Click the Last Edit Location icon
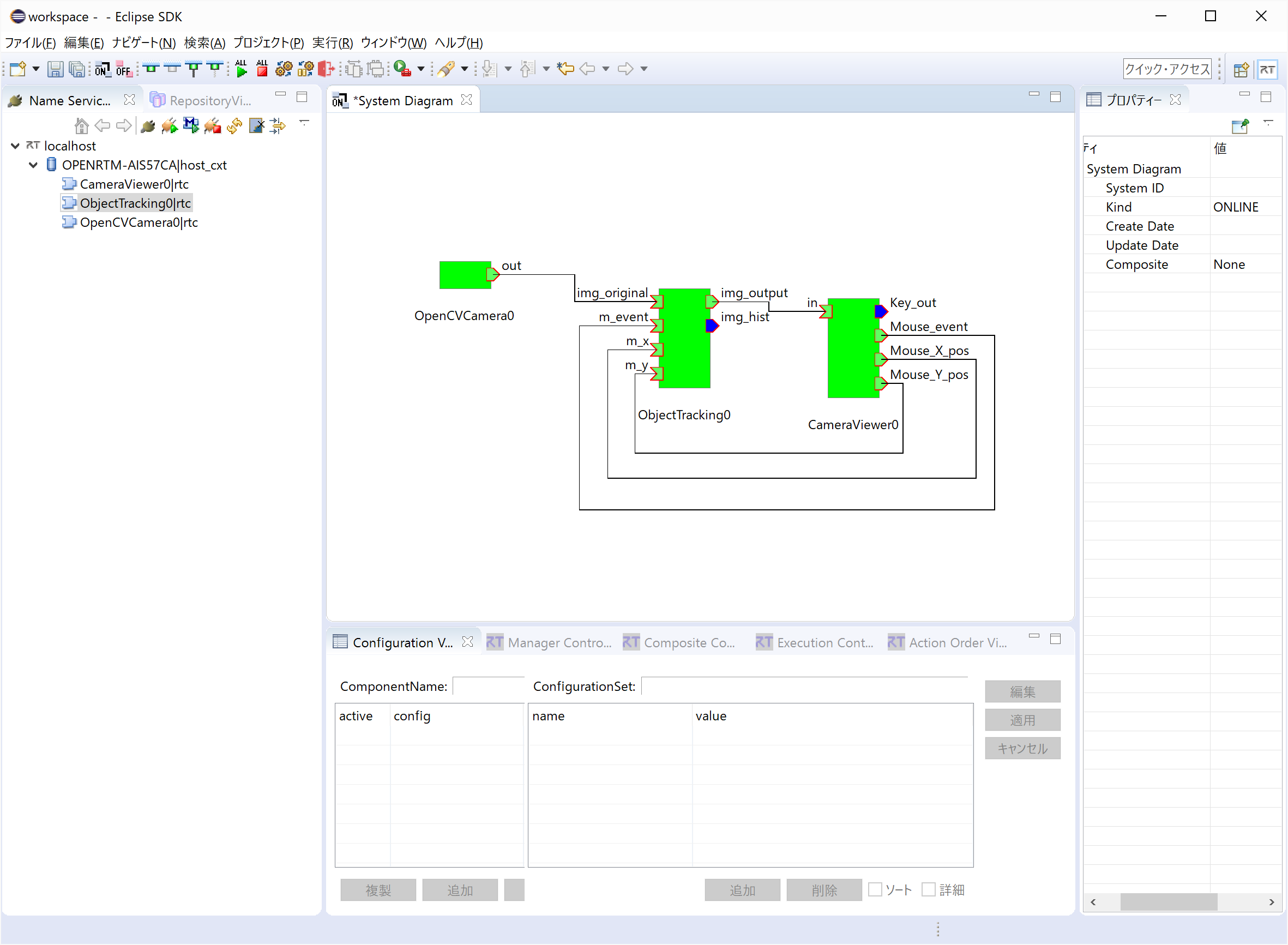 coord(565,69)
